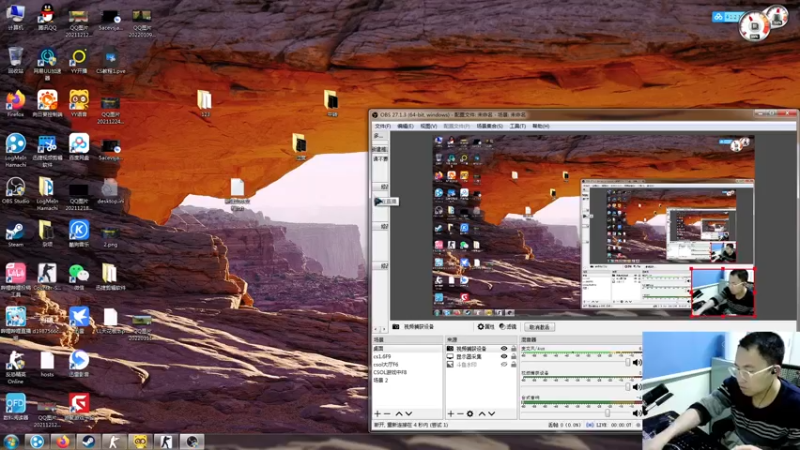Show the hidden greyed-out image source

[504, 365]
